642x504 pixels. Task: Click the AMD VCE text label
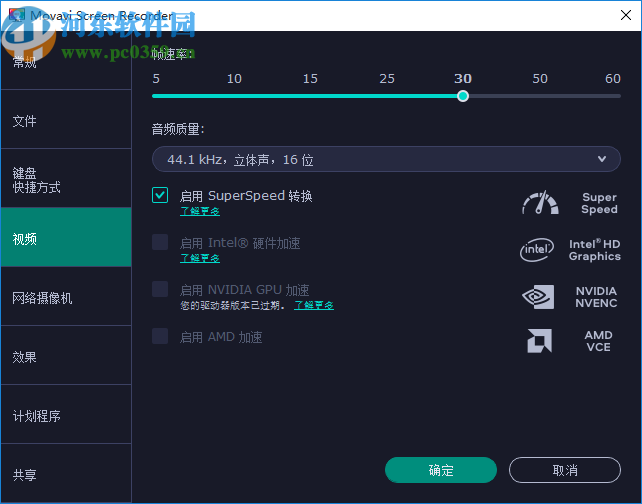pyautogui.click(x=599, y=341)
